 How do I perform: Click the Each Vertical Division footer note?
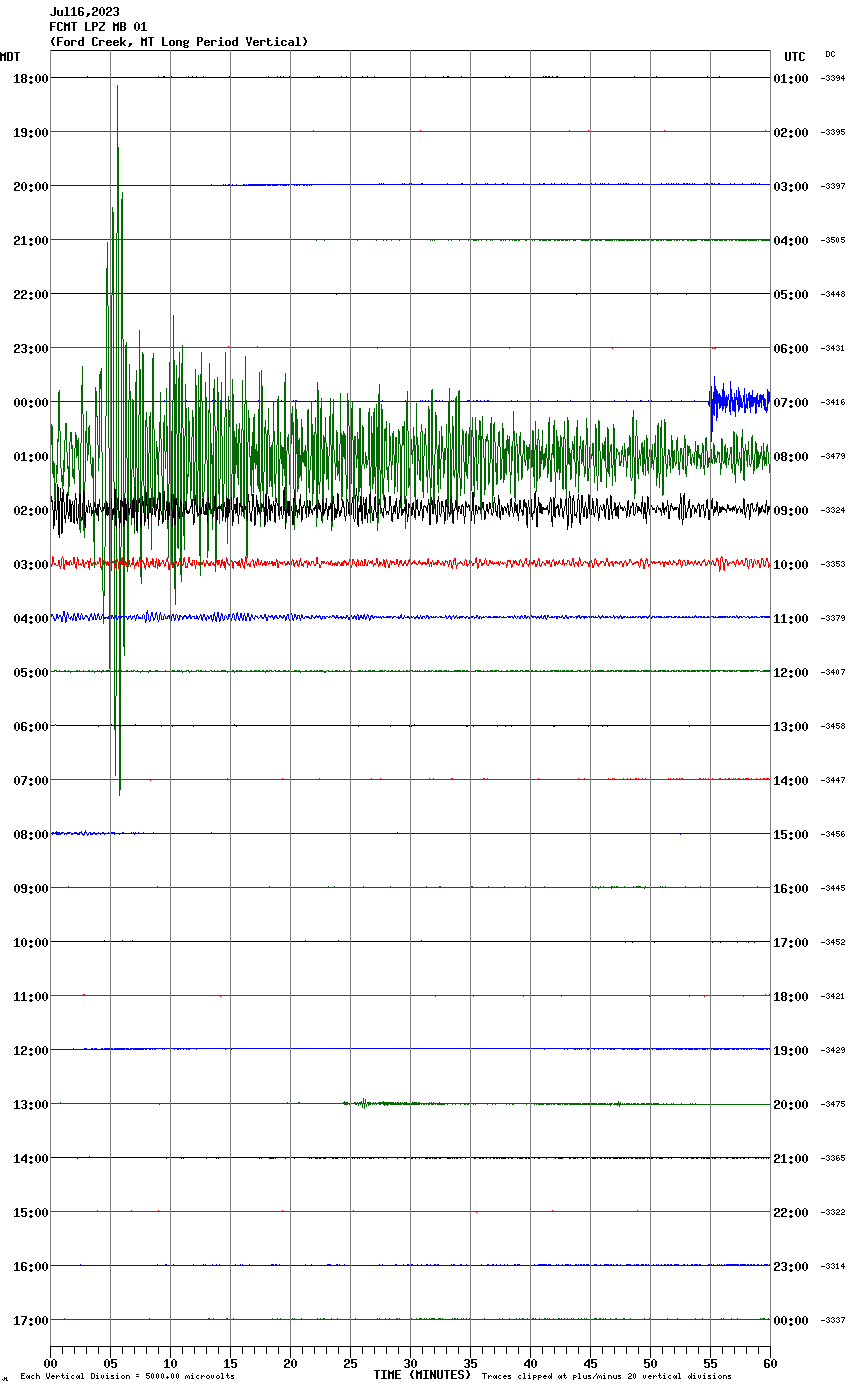pos(127,1376)
